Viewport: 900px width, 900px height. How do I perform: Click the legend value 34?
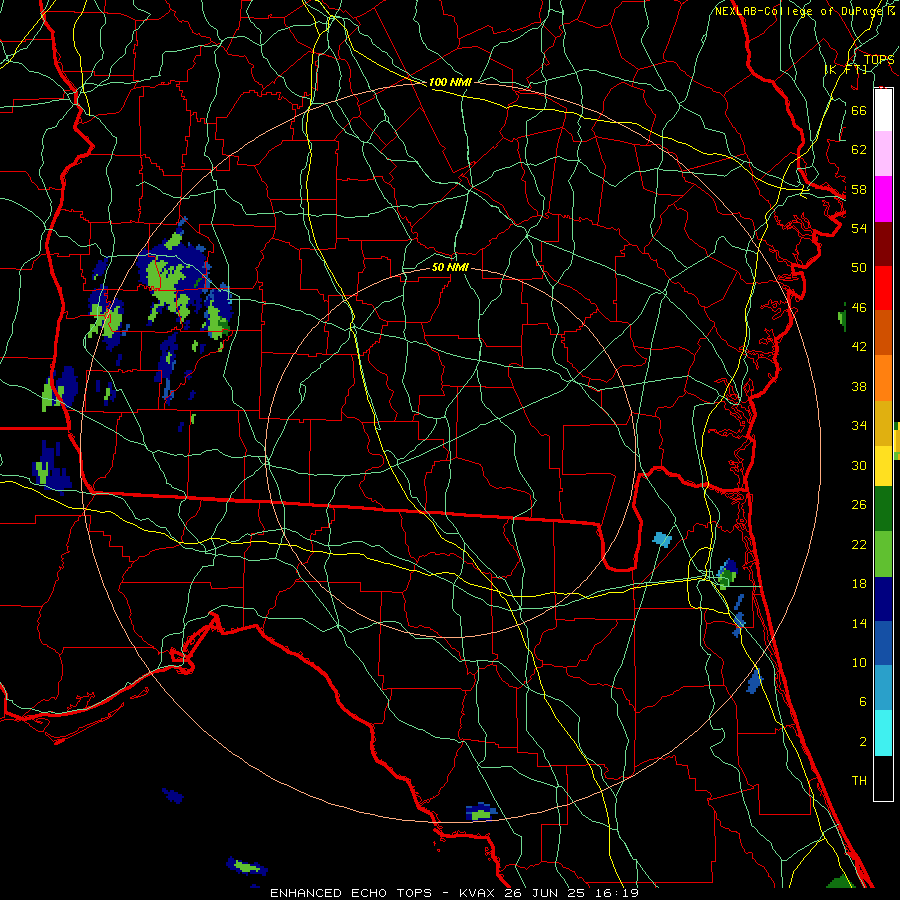(859, 425)
